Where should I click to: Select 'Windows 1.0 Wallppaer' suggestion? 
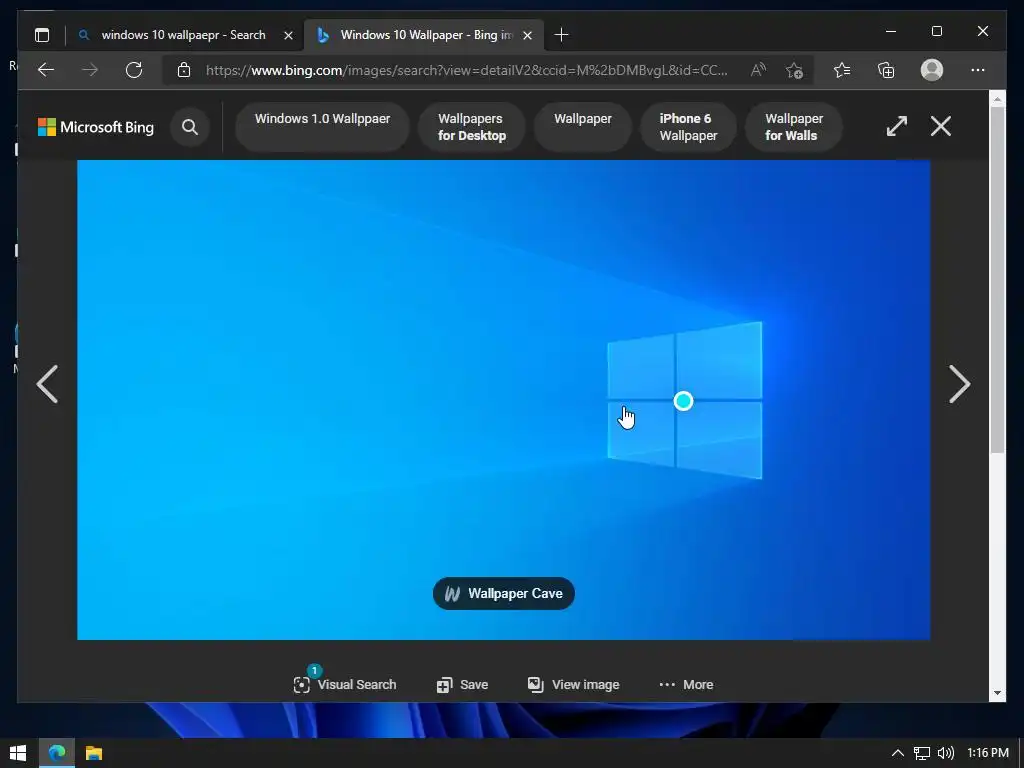[x=323, y=127]
